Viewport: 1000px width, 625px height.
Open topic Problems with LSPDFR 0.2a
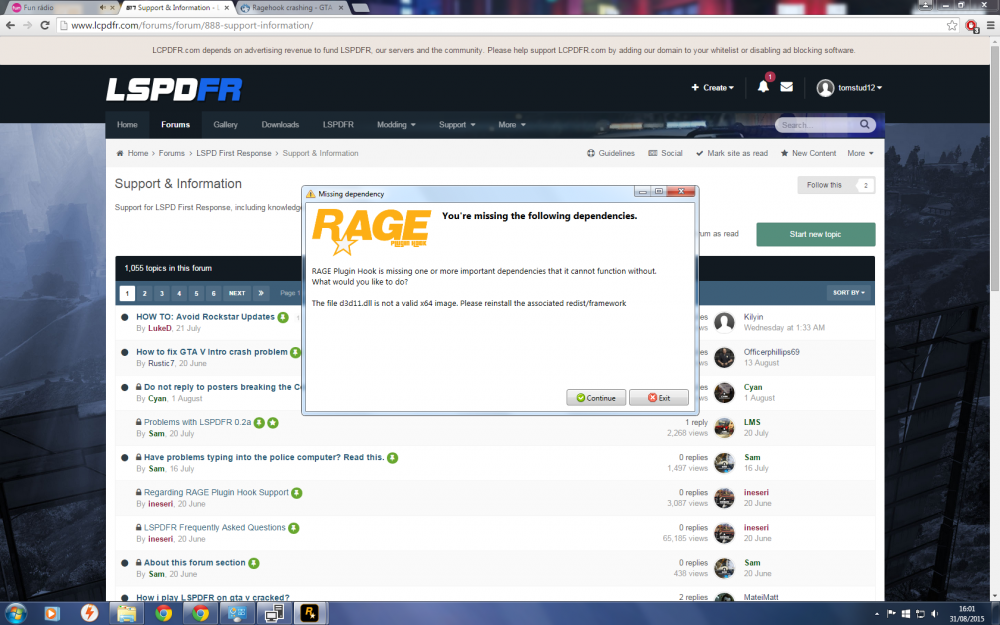[197, 422]
